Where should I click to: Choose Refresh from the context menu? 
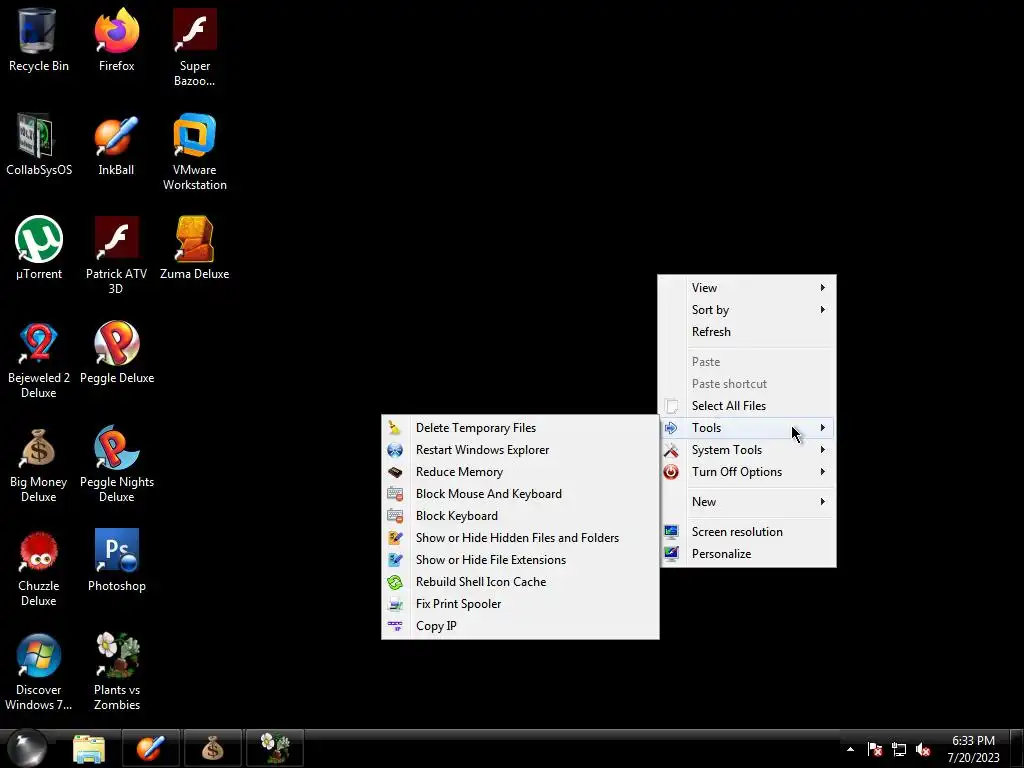click(x=747, y=332)
